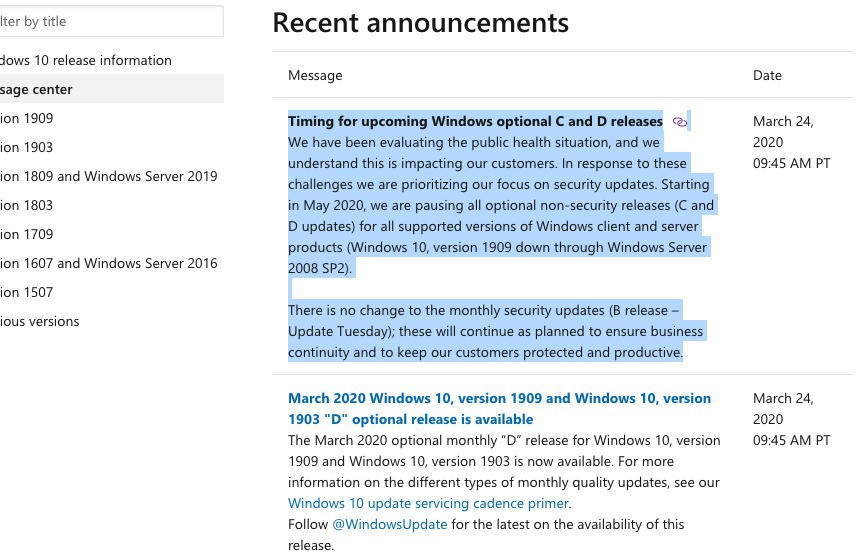Click the Filter by title input field
The width and height of the screenshot is (860, 560).
pyautogui.click(x=110, y=21)
